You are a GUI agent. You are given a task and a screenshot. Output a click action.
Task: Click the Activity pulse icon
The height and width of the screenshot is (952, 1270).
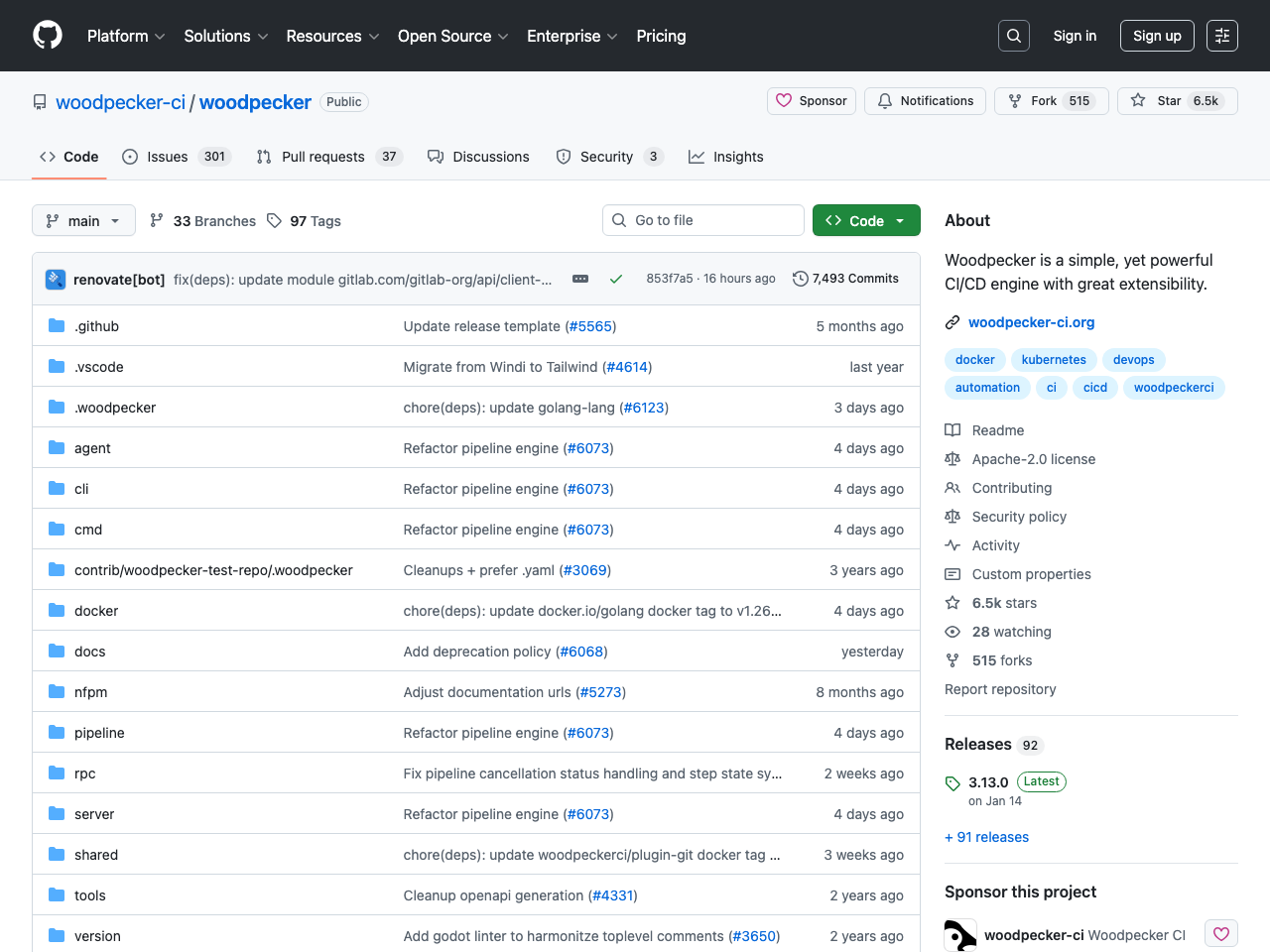pos(953,544)
